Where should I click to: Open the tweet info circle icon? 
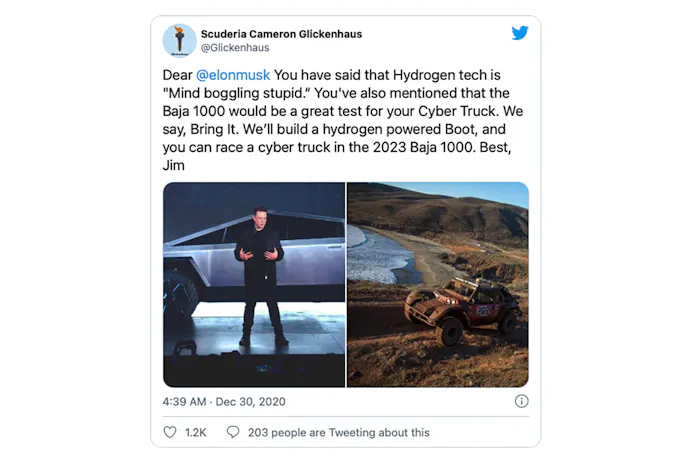click(x=521, y=401)
